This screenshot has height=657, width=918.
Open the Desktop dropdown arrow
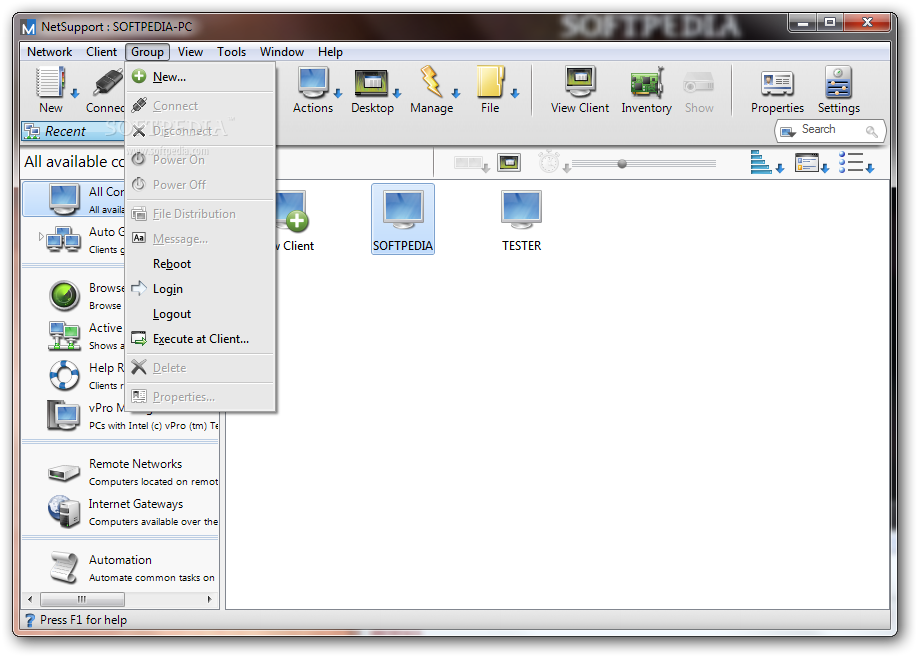point(397,93)
